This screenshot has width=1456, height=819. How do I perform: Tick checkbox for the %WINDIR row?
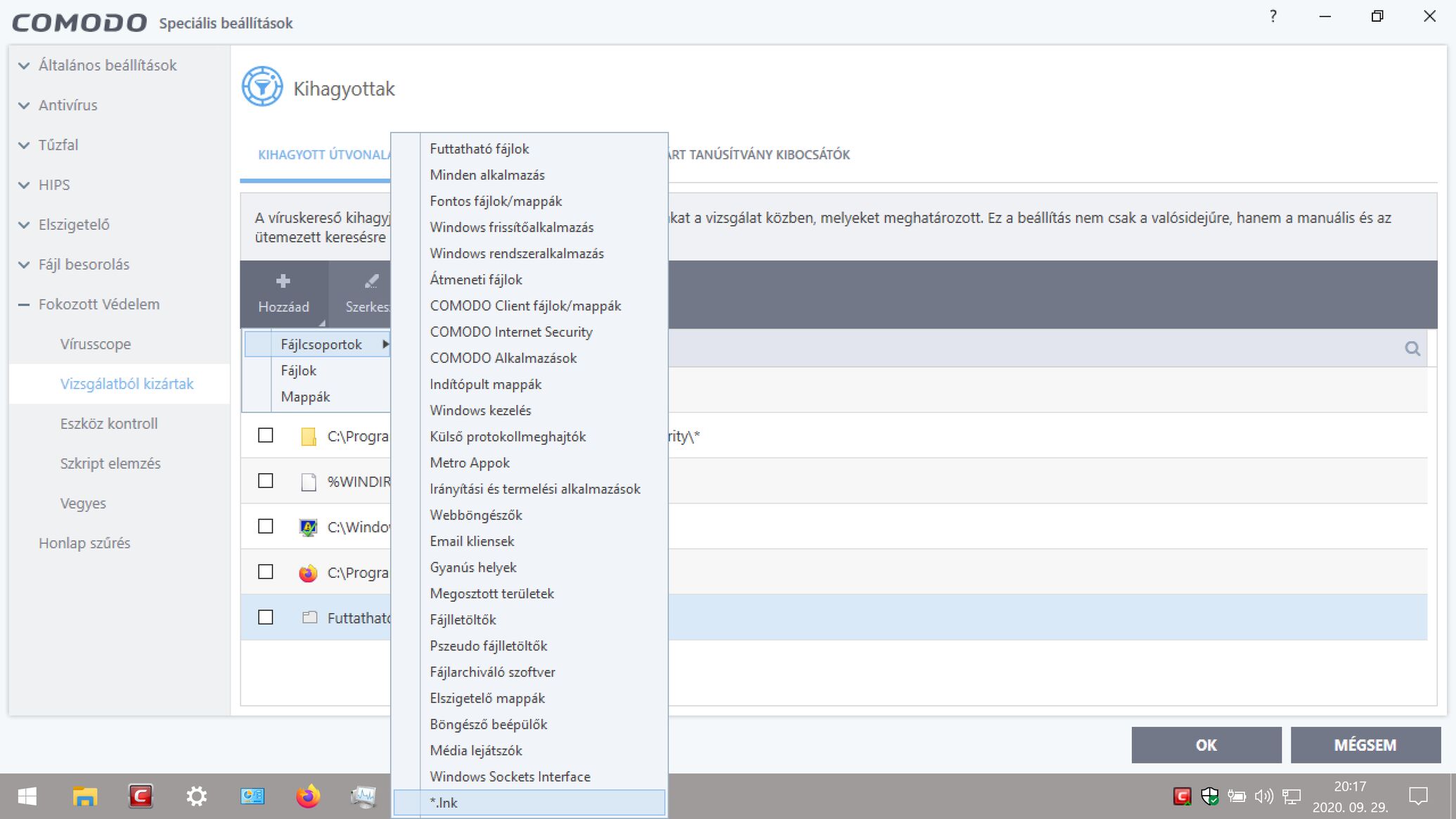pos(265,481)
